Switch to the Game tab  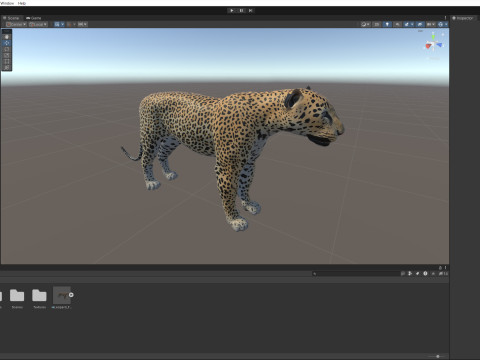pyautogui.click(x=34, y=18)
